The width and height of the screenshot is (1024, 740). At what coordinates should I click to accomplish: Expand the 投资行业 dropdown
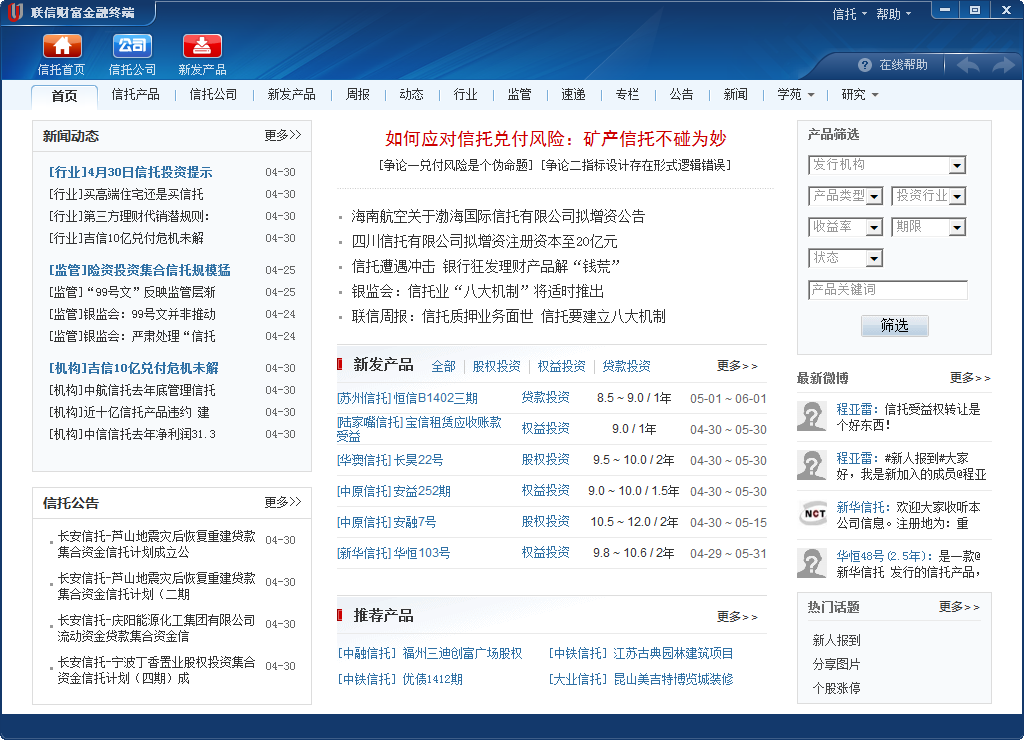[x=957, y=196]
